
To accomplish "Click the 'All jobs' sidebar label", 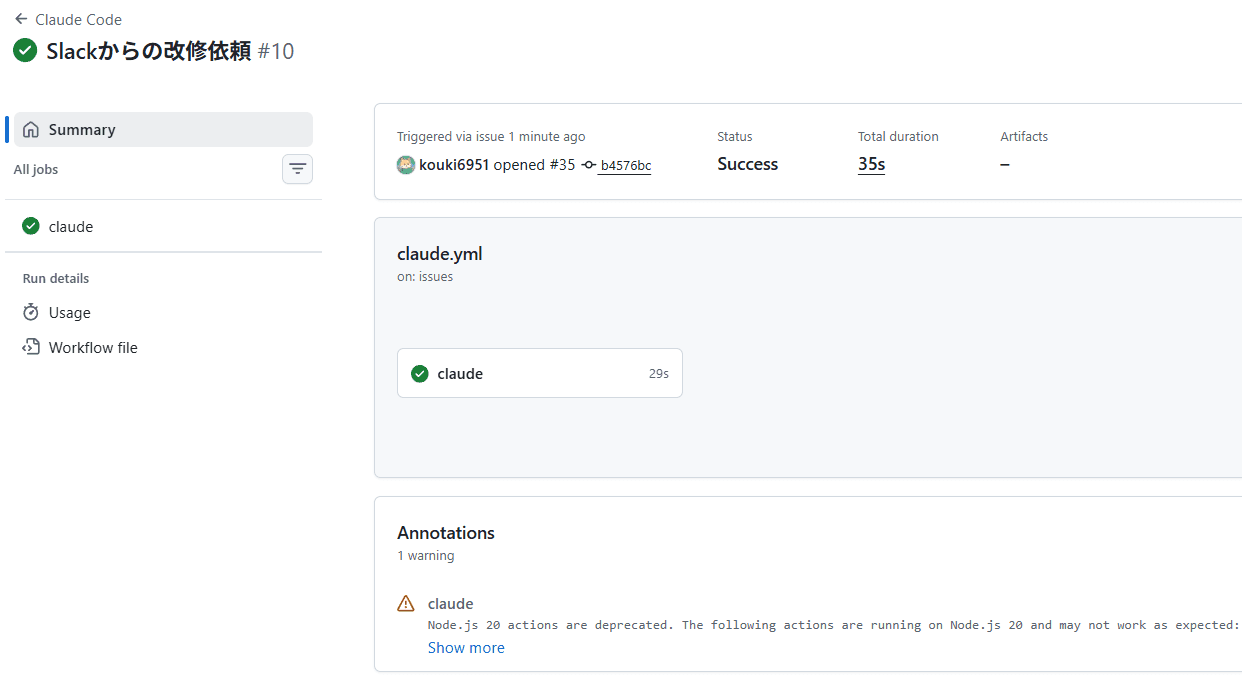I will click(x=36, y=169).
